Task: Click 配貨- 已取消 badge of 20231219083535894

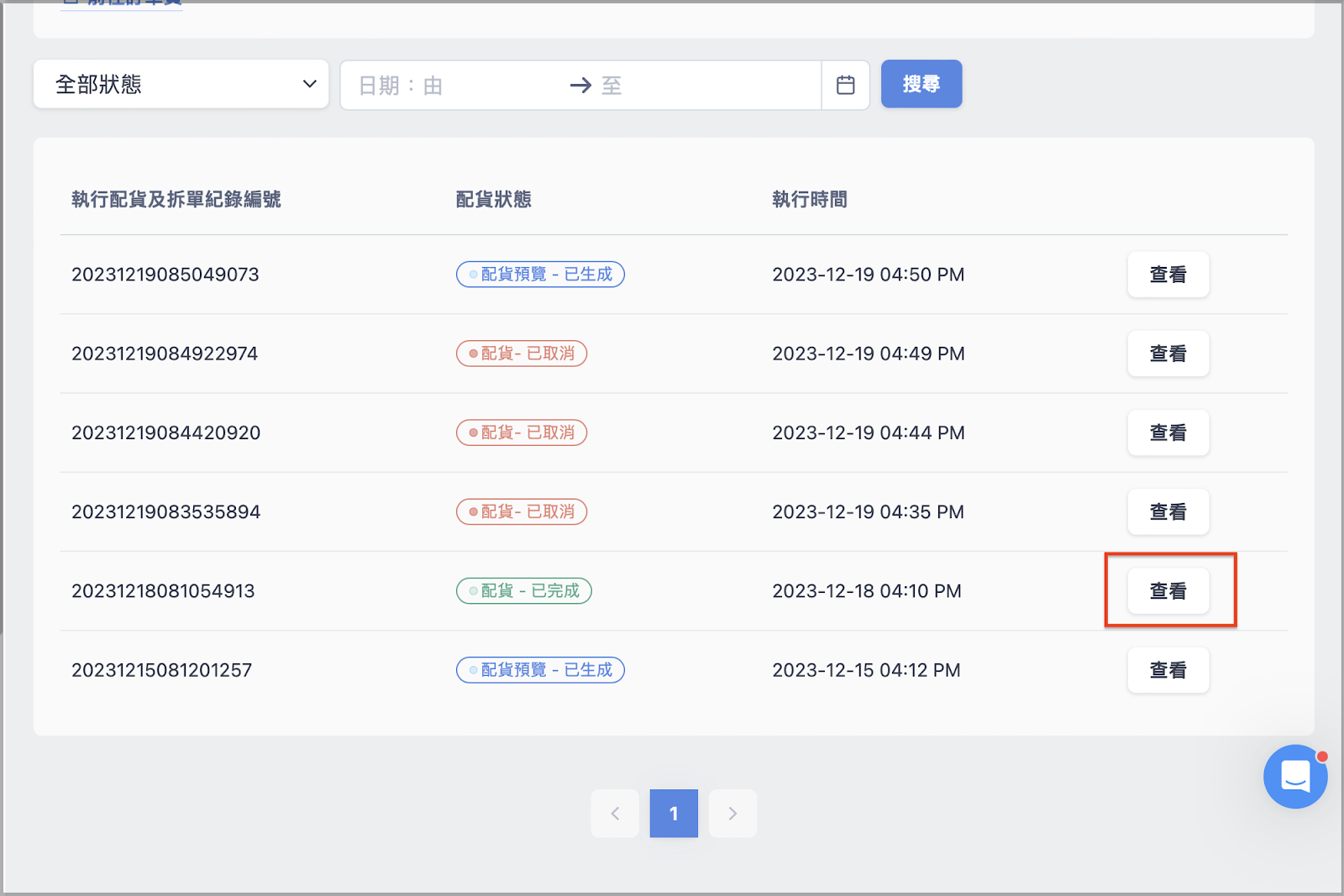Action: tap(522, 511)
